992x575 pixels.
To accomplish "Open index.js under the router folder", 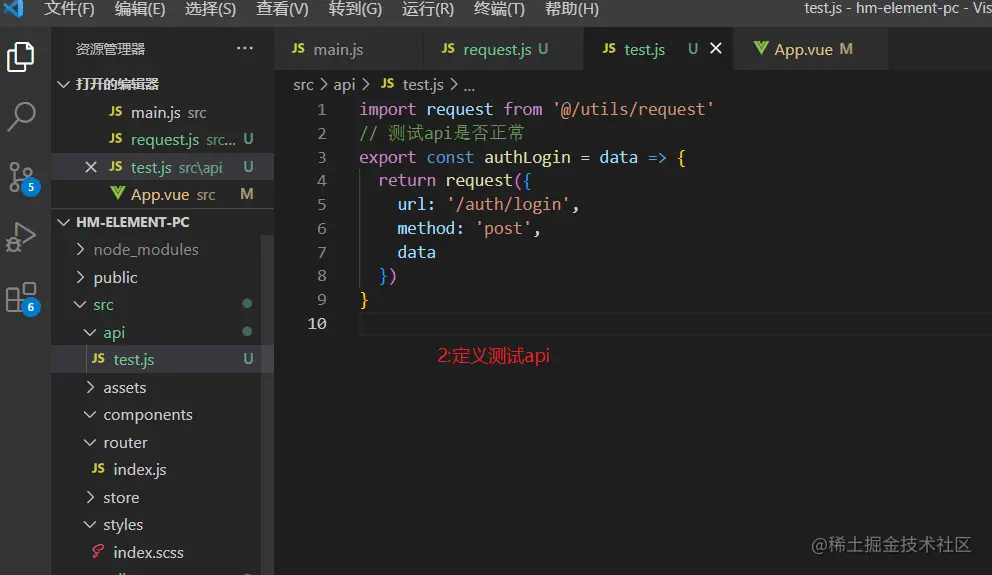I will [157, 469].
